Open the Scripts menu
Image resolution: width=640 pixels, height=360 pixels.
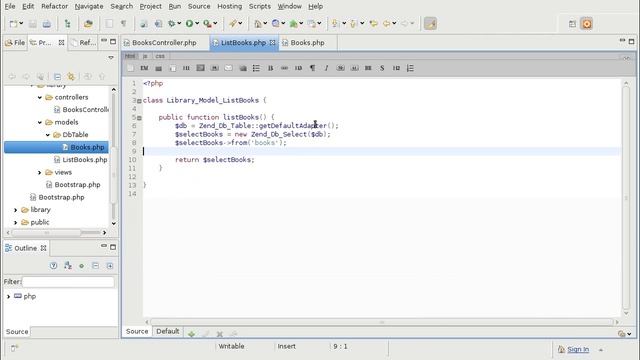pos(260,7)
